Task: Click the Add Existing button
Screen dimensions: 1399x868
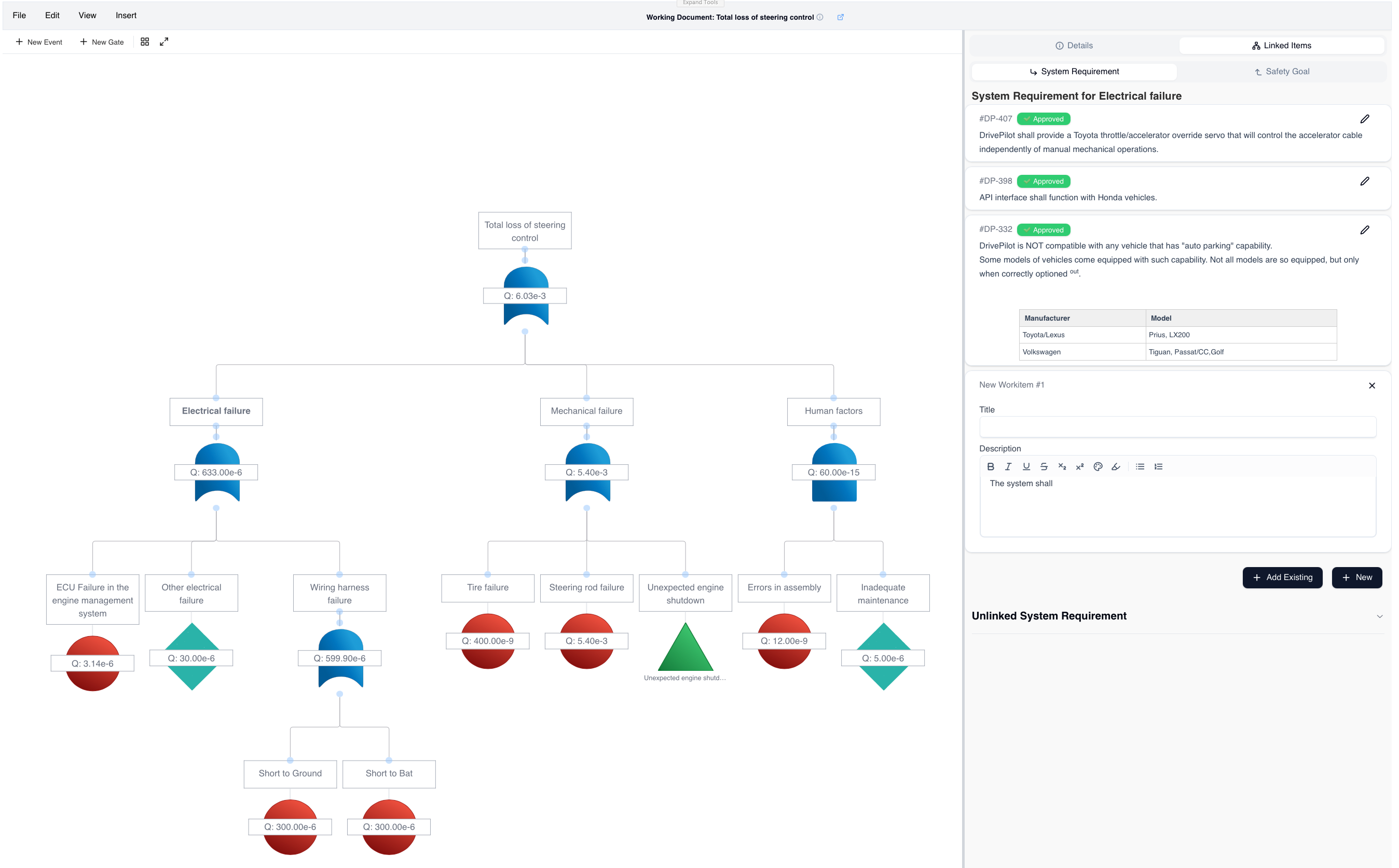Action: pyautogui.click(x=1282, y=577)
